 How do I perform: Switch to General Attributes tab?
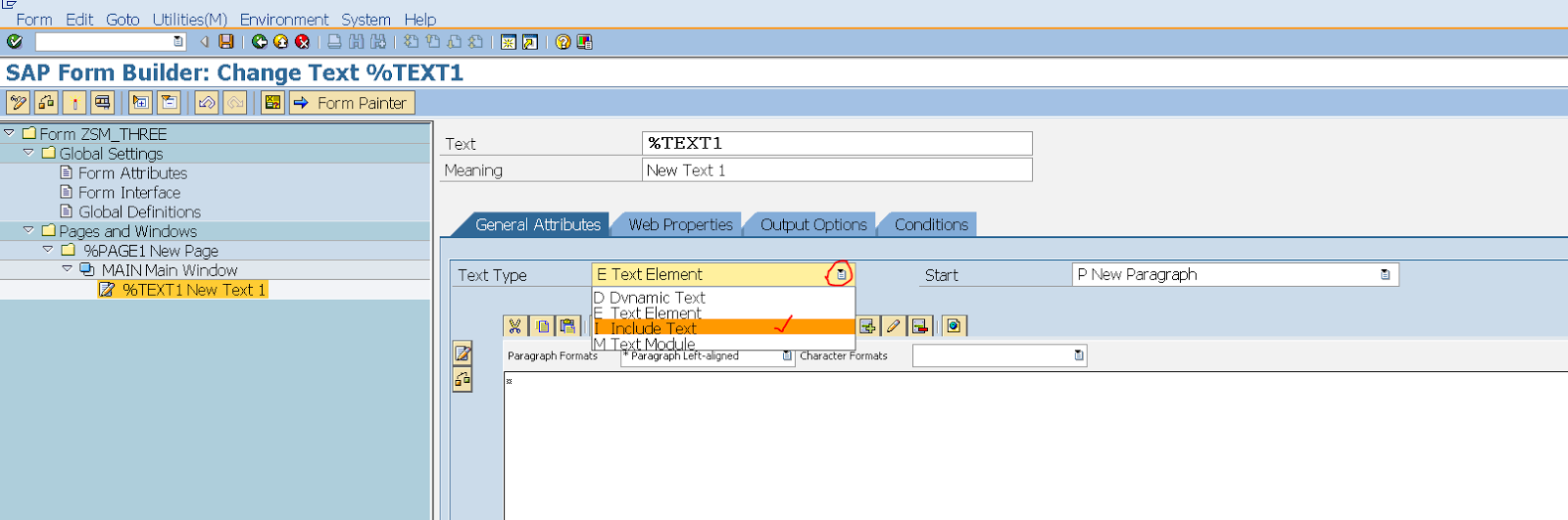(x=537, y=224)
